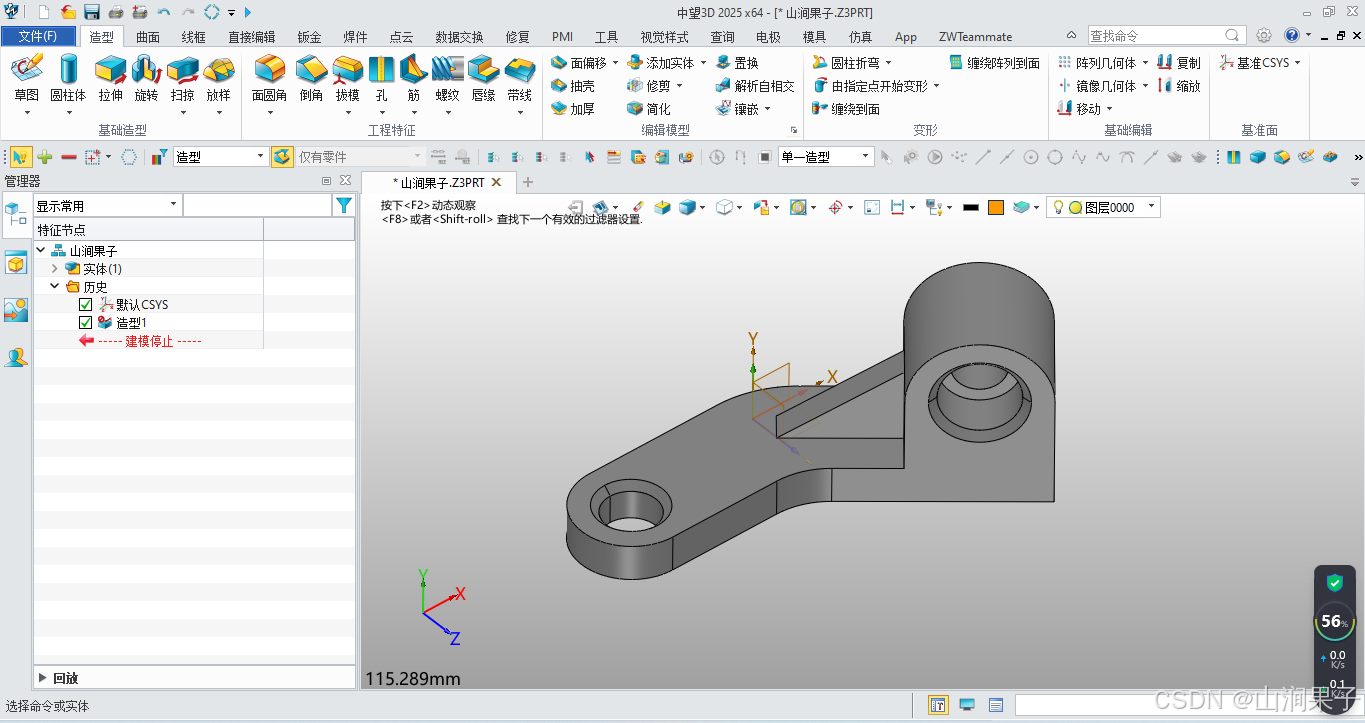The width and height of the screenshot is (1365, 723).
Task: Select the 山涧果子.Z3PRT document tab
Action: [x=438, y=182]
